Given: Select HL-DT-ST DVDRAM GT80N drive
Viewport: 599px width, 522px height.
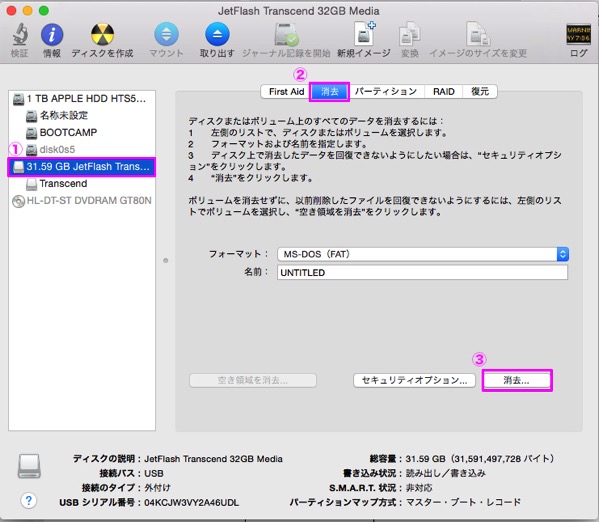Looking at the screenshot, I should (x=82, y=201).
